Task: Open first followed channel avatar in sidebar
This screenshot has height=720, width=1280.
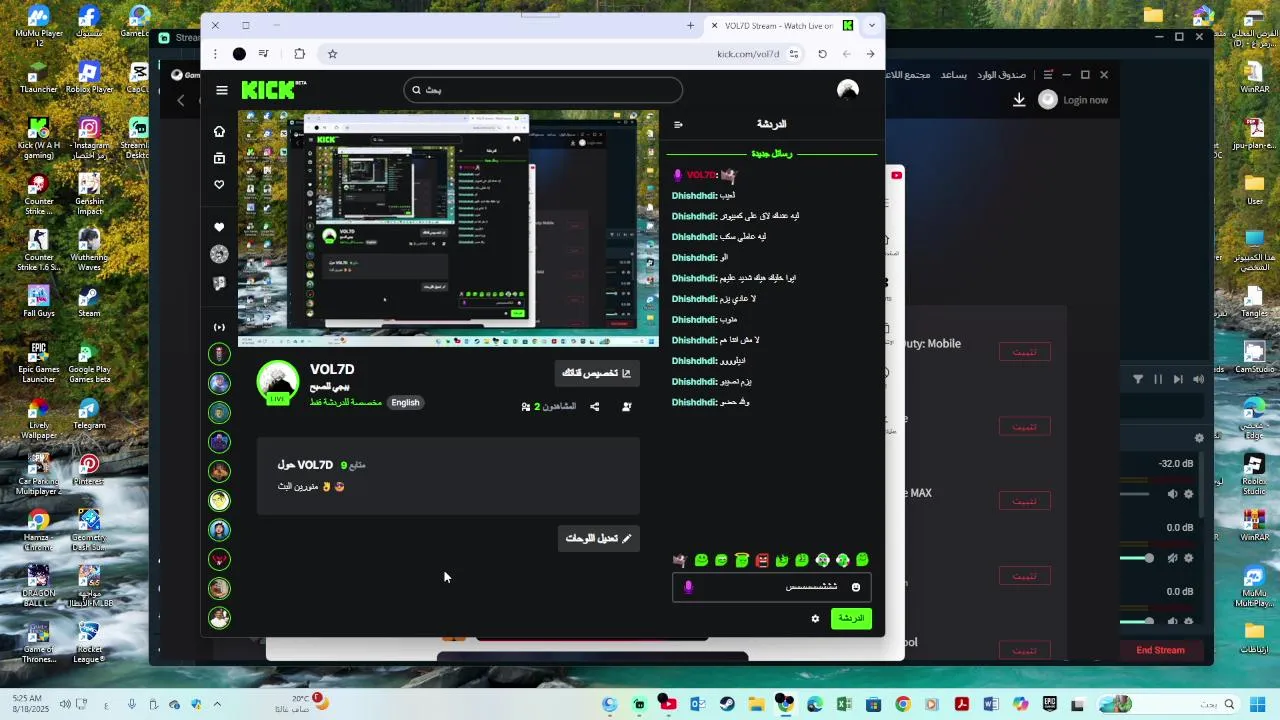Action: (219, 354)
